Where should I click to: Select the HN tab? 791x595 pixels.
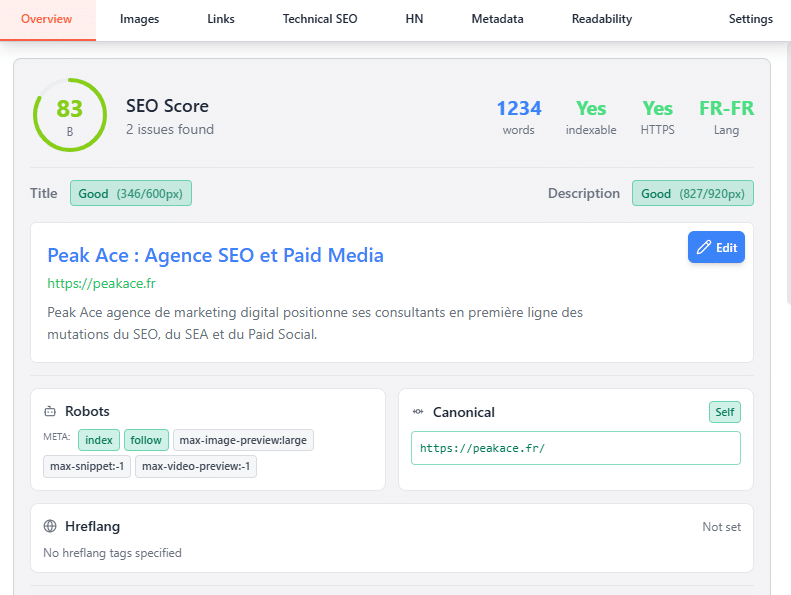click(x=414, y=19)
